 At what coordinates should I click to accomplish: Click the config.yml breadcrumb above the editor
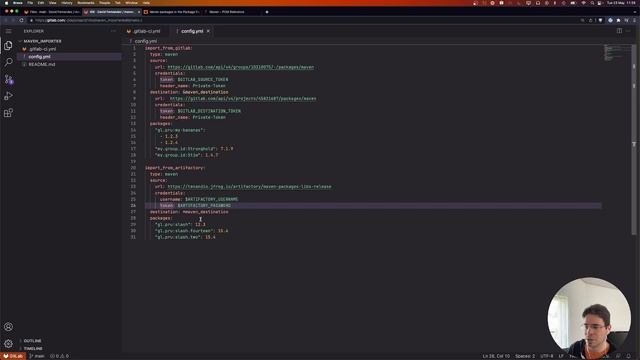point(145,41)
